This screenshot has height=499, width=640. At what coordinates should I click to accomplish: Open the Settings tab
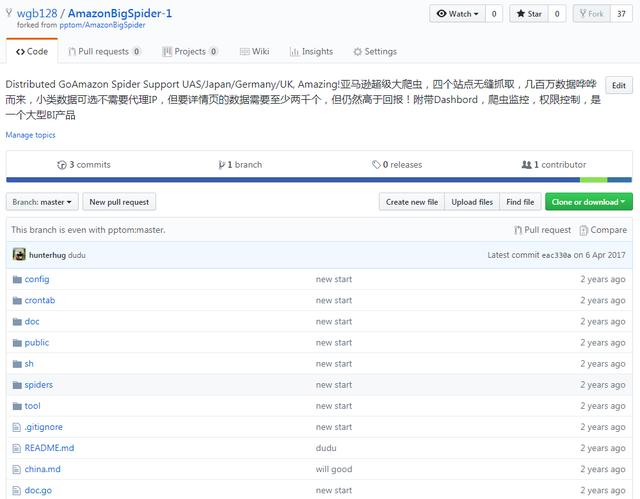[x=375, y=52]
